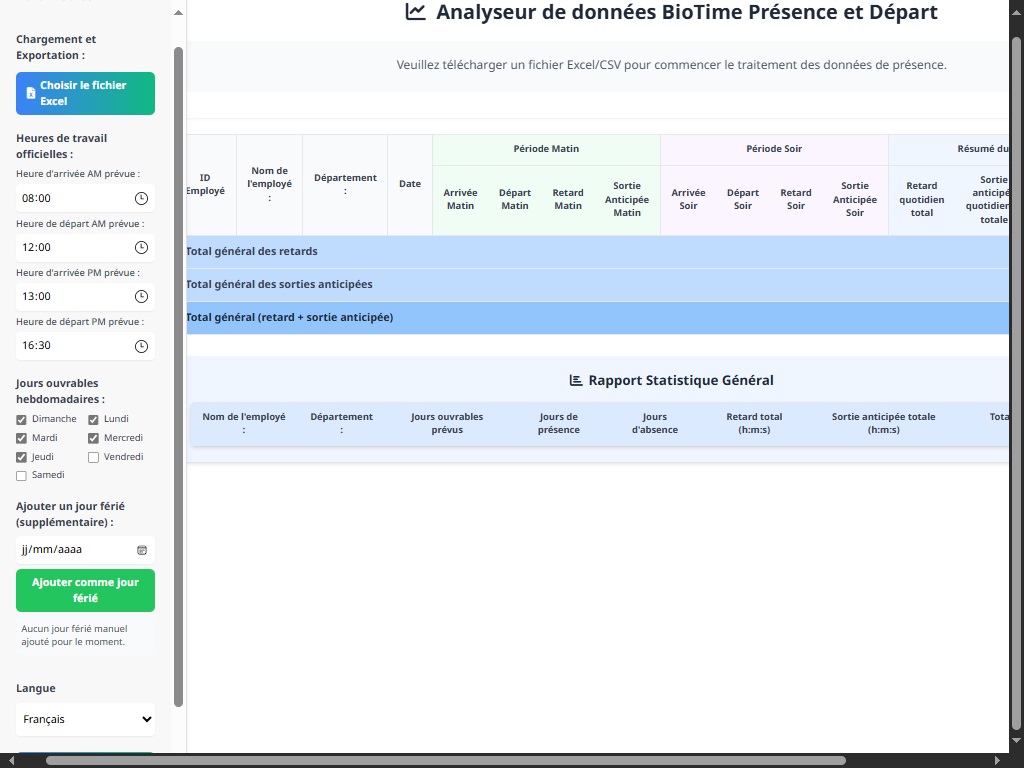Click the Excel file icon on upload button

click(31, 93)
